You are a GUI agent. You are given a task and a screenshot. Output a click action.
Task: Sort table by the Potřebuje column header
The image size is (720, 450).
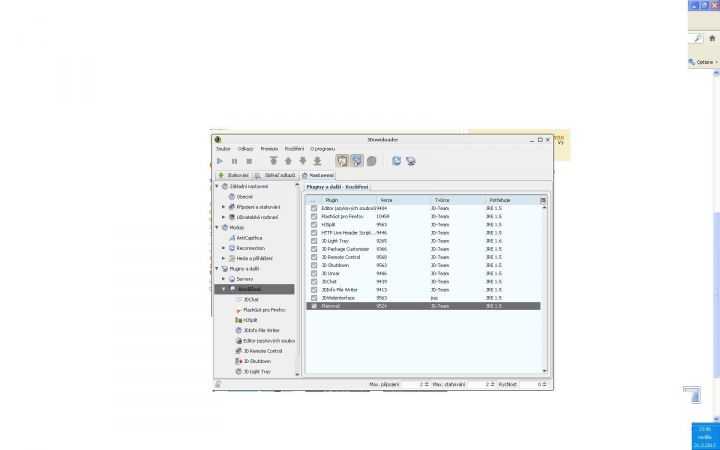513,200
